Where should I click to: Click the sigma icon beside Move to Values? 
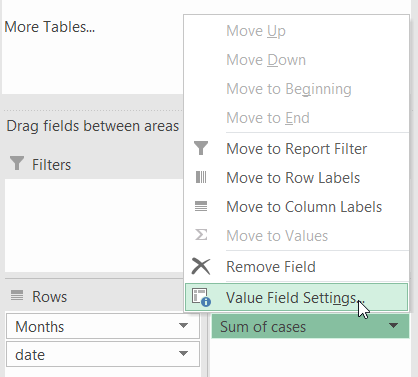click(201, 235)
